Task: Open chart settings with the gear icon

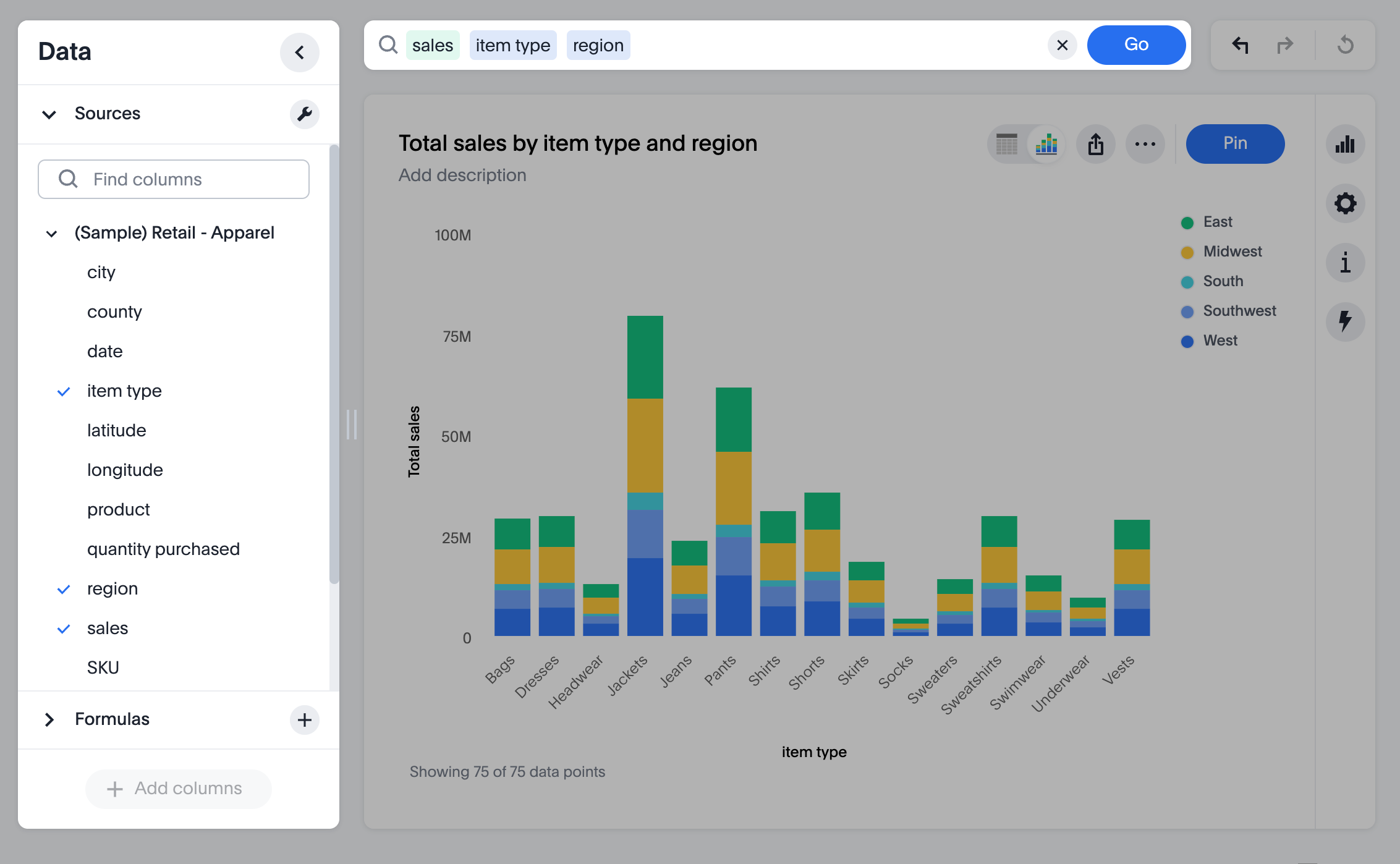Action: point(1346,203)
